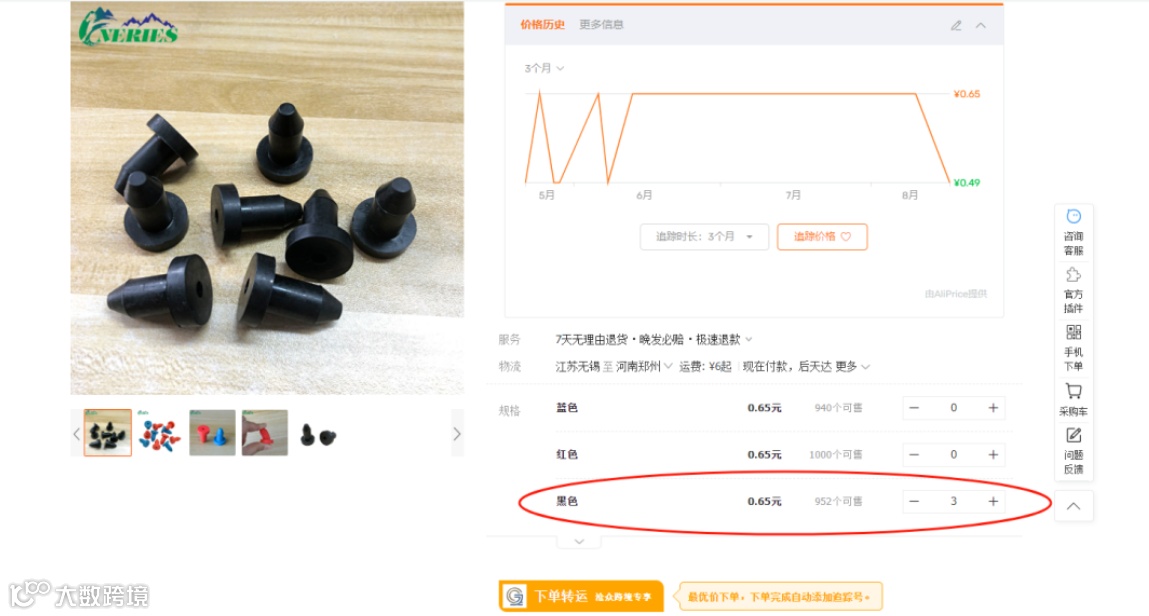This screenshot has height=616, width=1149.
Task: Click the back-to-top arrow icon
Action: click(1074, 506)
